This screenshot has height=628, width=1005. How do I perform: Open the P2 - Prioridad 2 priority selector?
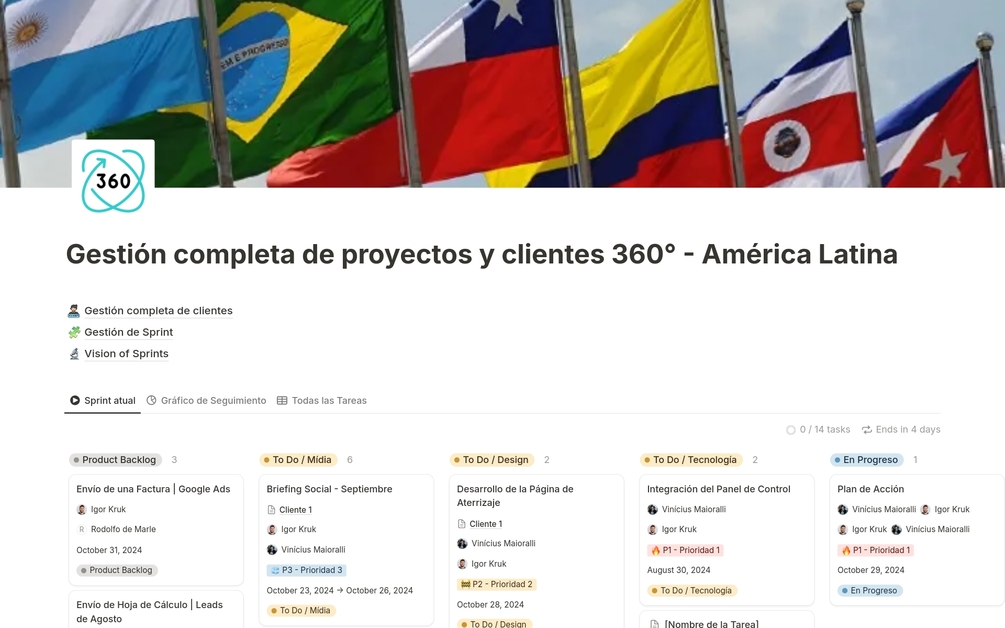click(x=496, y=584)
